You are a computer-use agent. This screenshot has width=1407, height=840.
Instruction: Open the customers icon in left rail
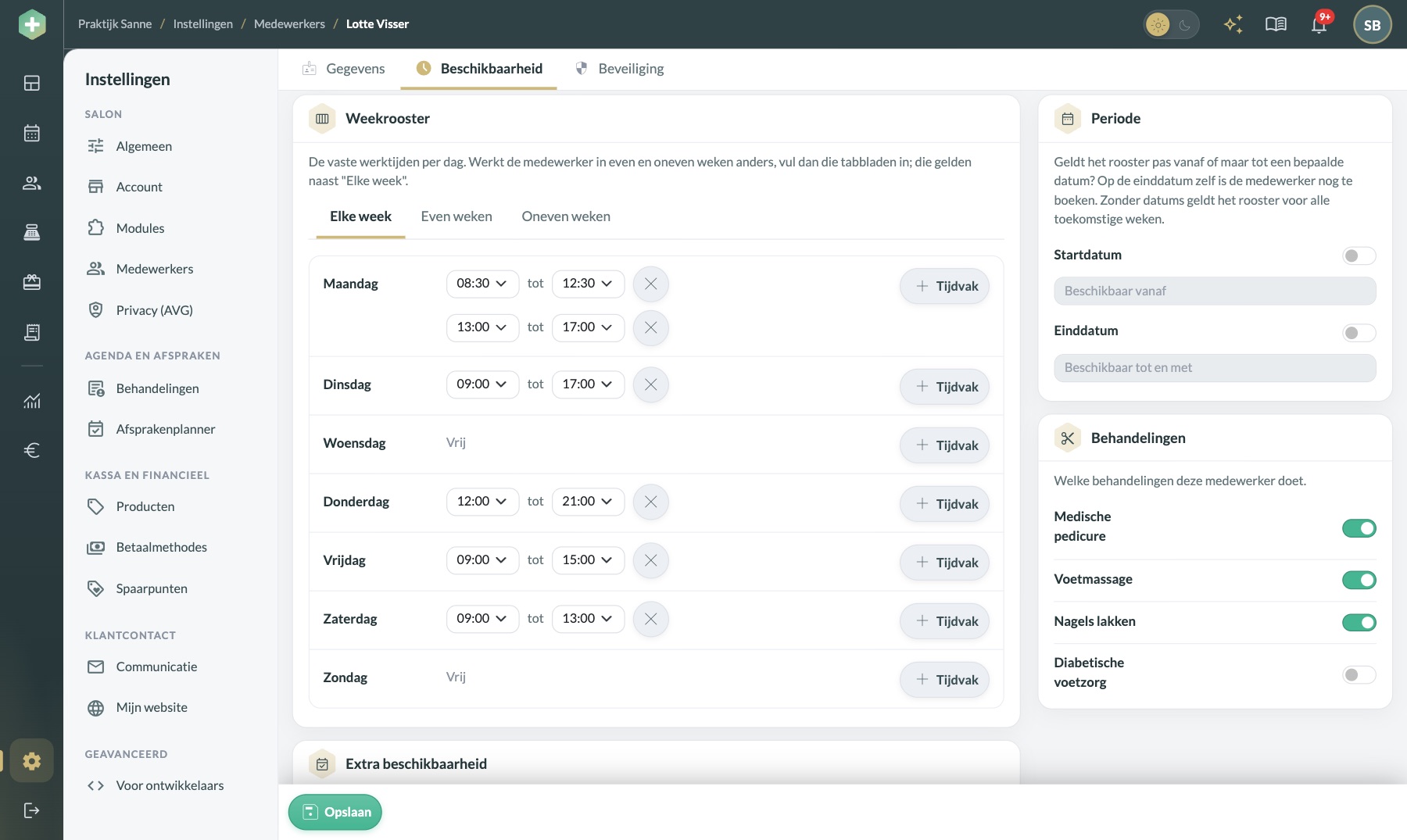click(x=32, y=183)
